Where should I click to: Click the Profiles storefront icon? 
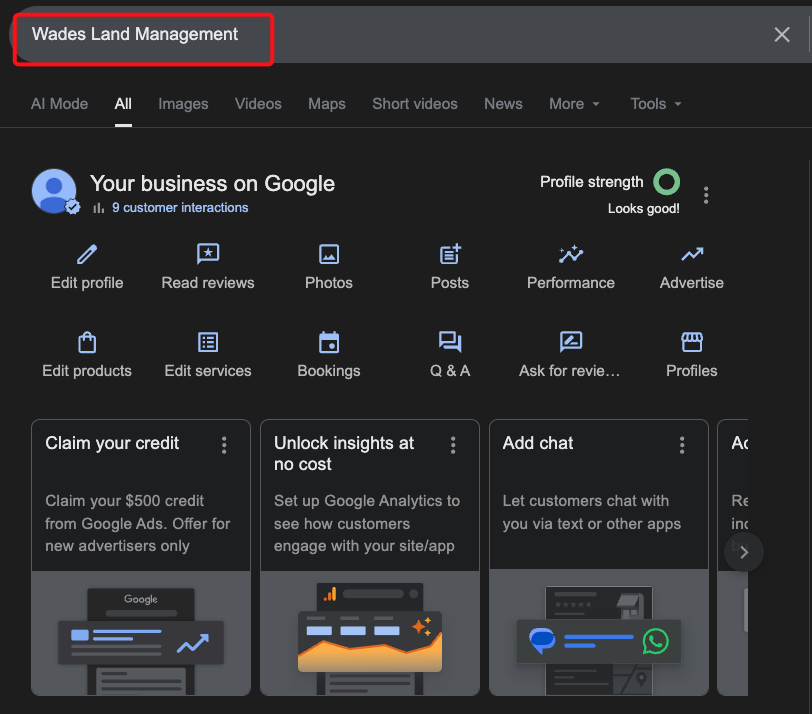click(692, 343)
